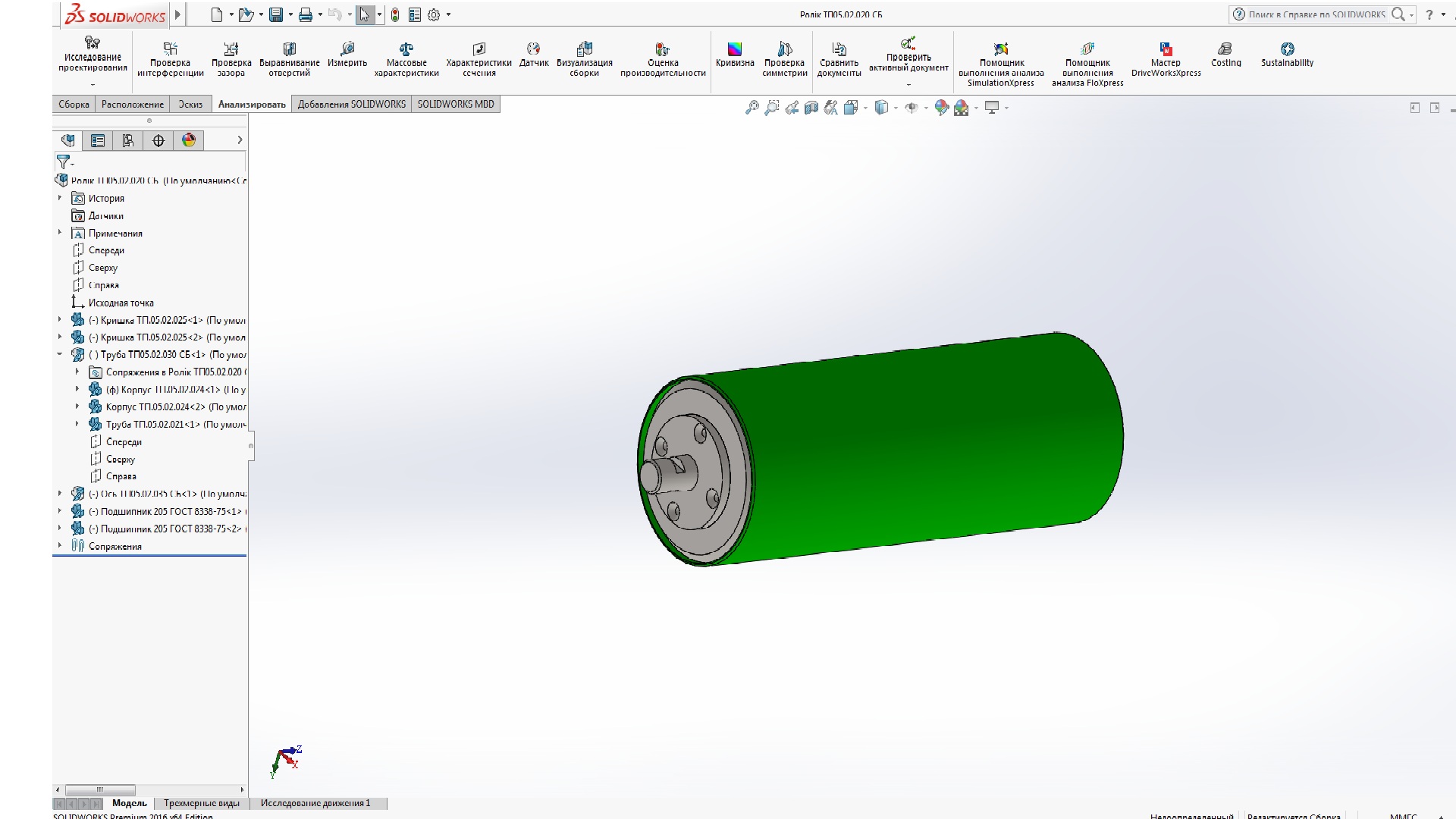Click the Edit Appearance color ball icon
This screenshot has width=1456, height=819.
[941, 108]
